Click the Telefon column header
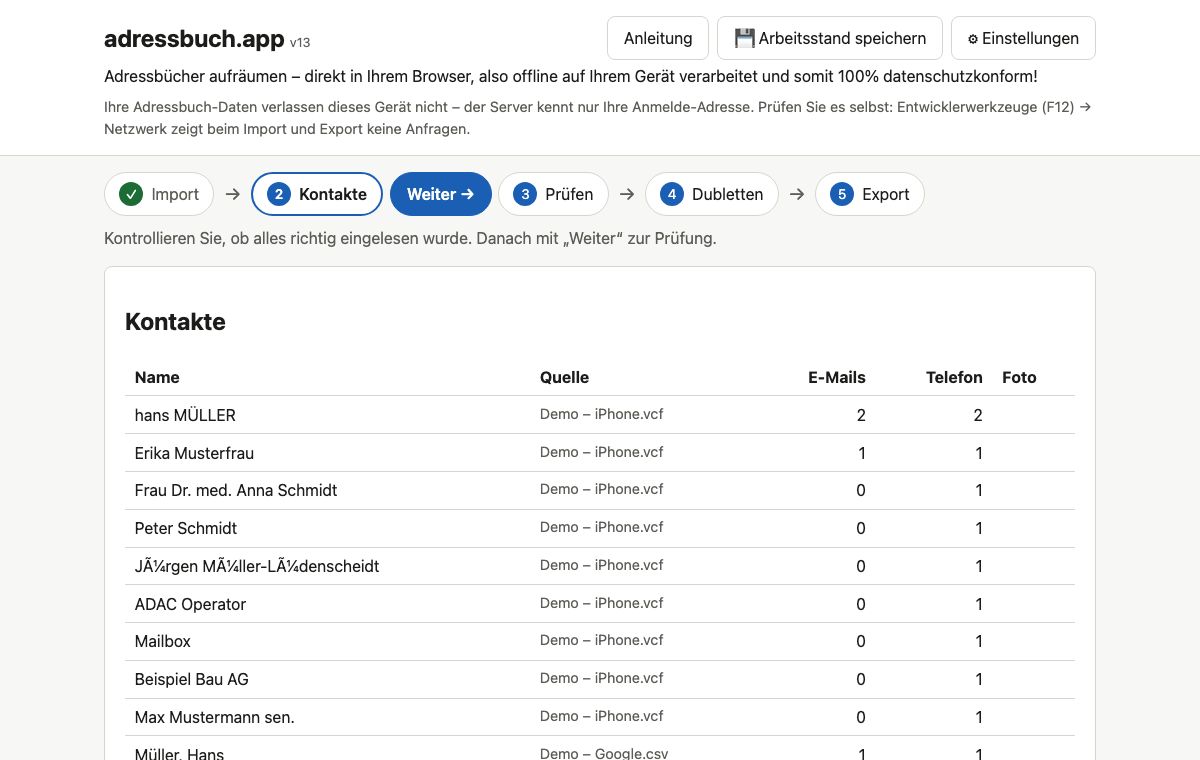Image resolution: width=1200 pixels, height=760 pixels. [x=954, y=377]
